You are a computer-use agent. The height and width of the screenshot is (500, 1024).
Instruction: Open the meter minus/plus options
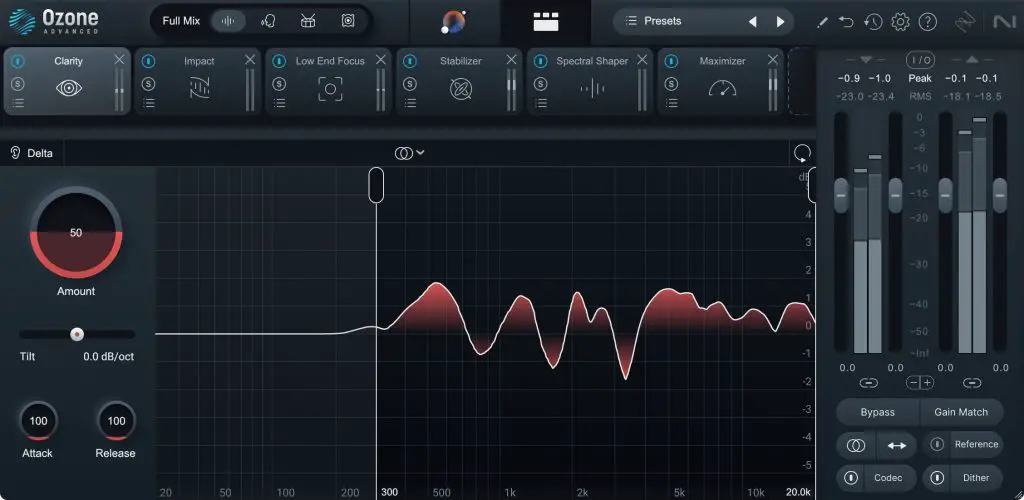(x=920, y=383)
